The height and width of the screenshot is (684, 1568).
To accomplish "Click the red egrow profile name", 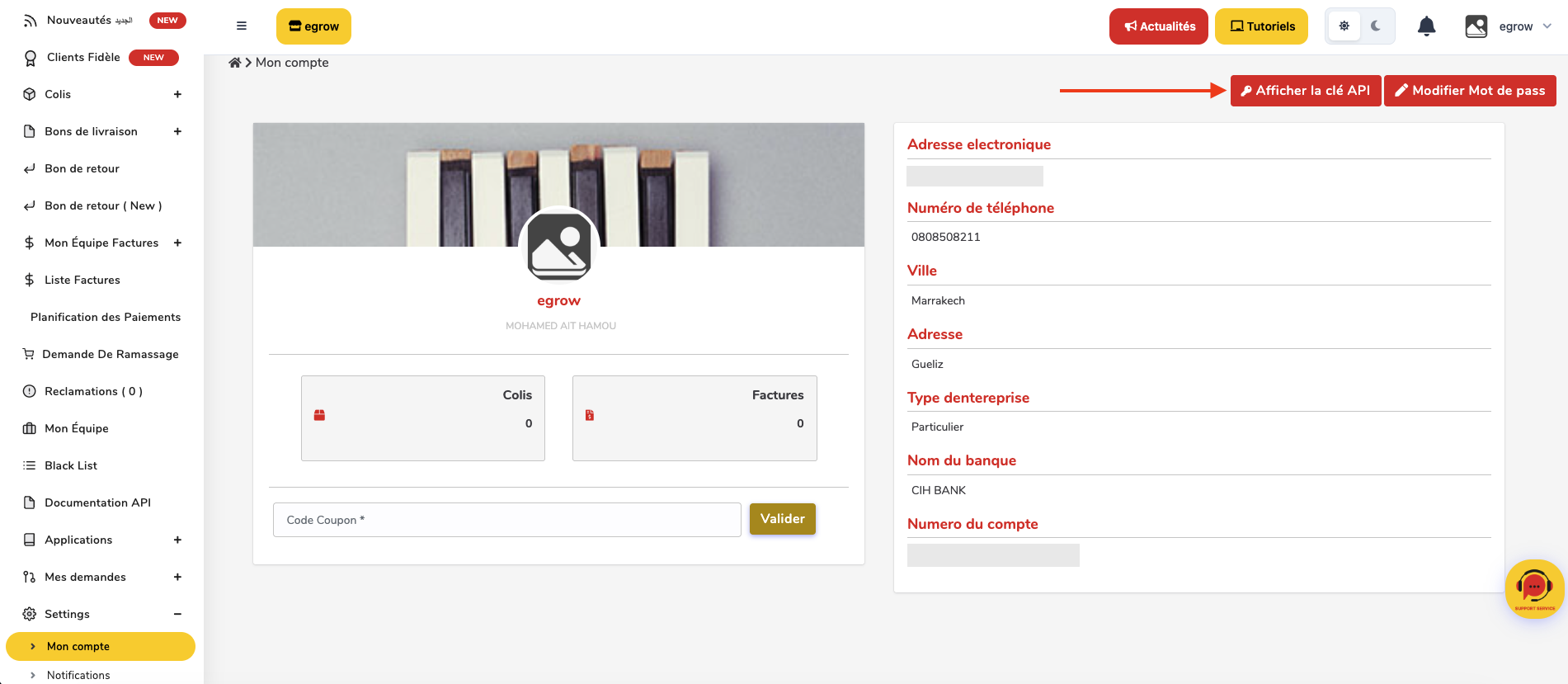I will (559, 301).
